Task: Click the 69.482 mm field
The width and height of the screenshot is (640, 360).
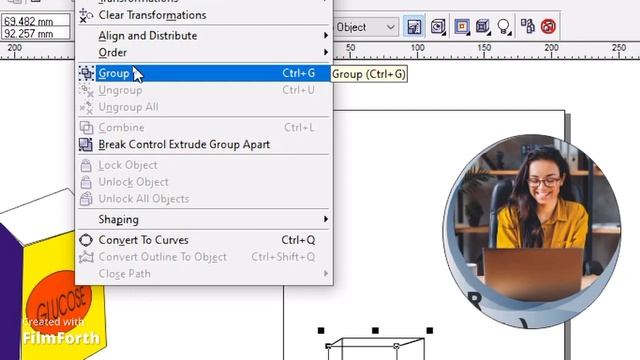Action: (x=36, y=20)
